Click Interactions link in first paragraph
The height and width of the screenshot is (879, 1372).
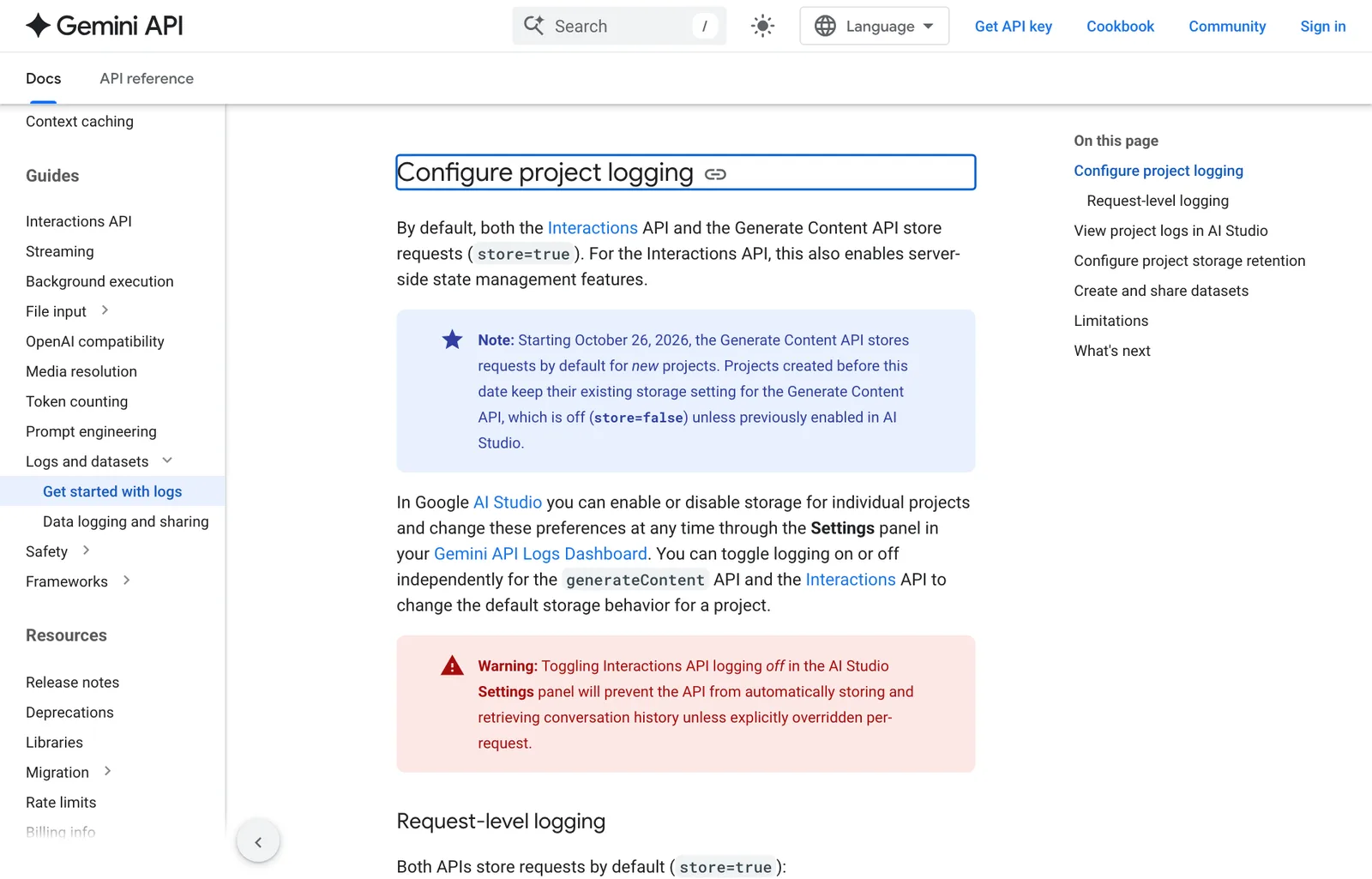click(593, 228)
